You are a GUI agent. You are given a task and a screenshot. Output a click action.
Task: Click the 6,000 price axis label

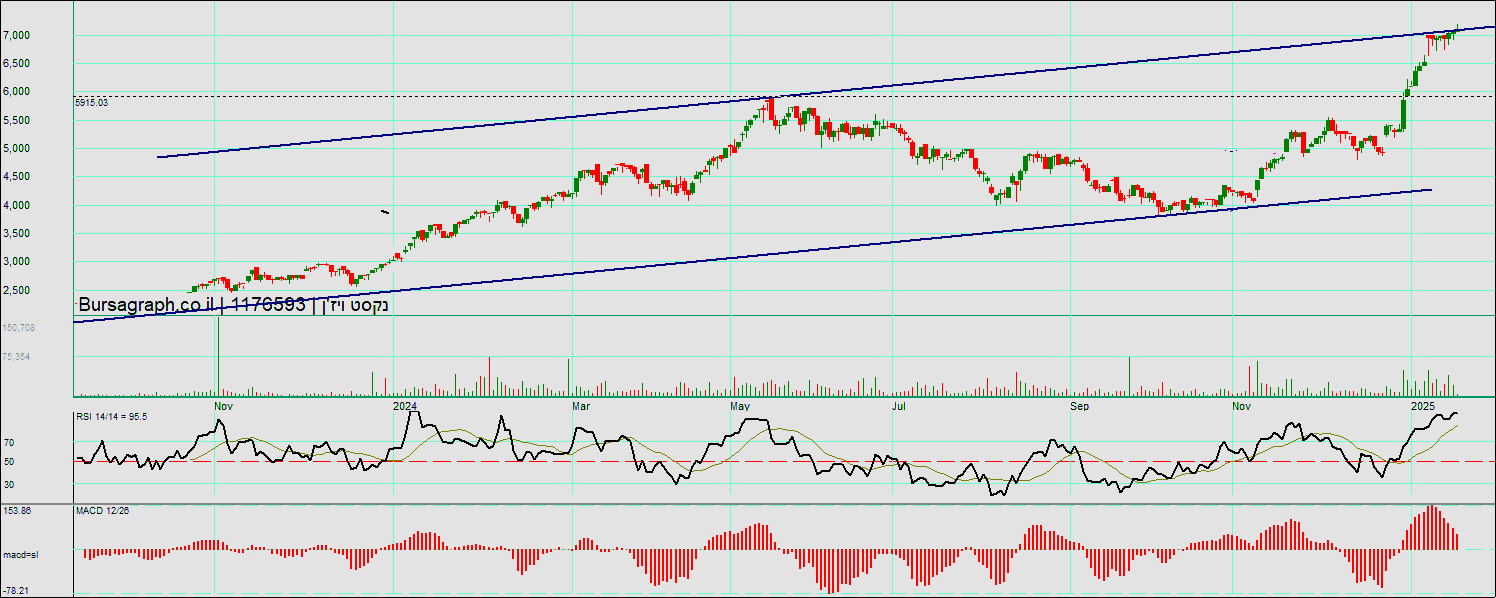(x=17, y=91)
